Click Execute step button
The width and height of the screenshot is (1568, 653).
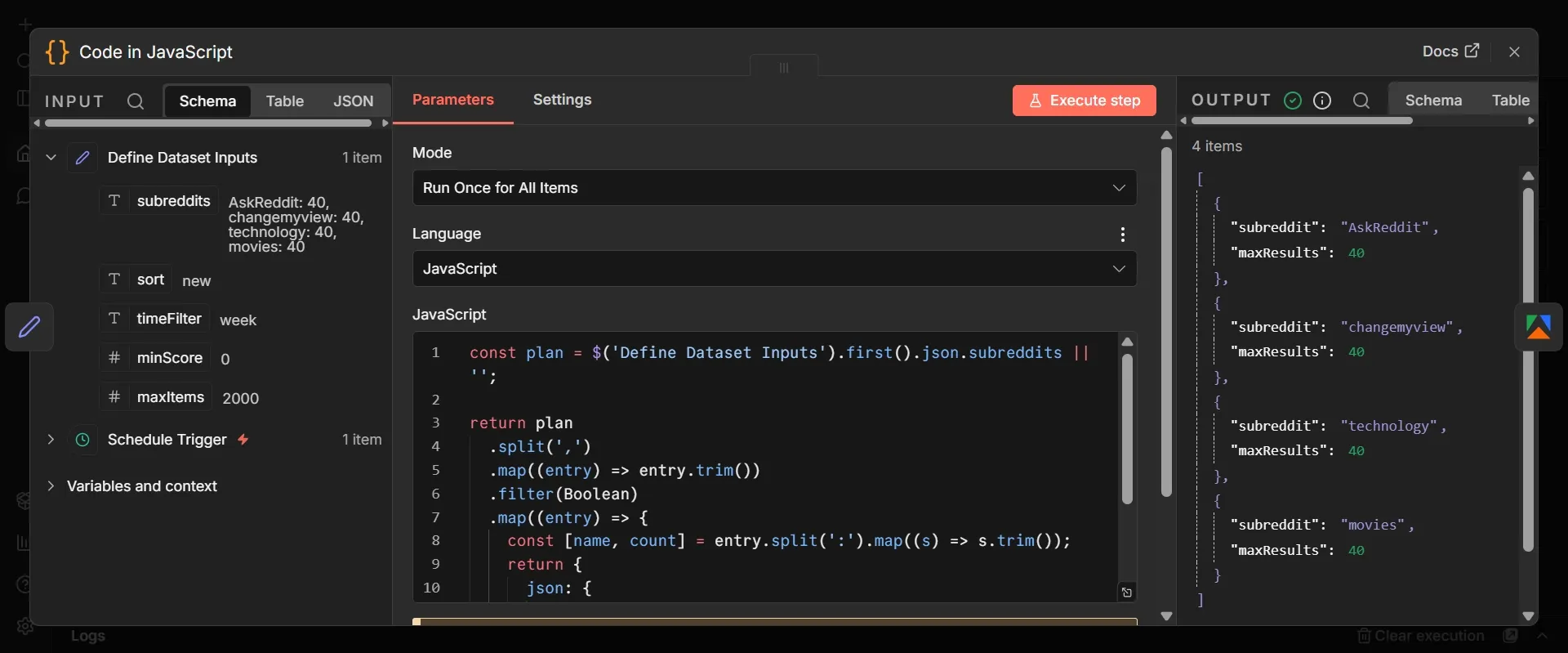(x=1085, y=101)
